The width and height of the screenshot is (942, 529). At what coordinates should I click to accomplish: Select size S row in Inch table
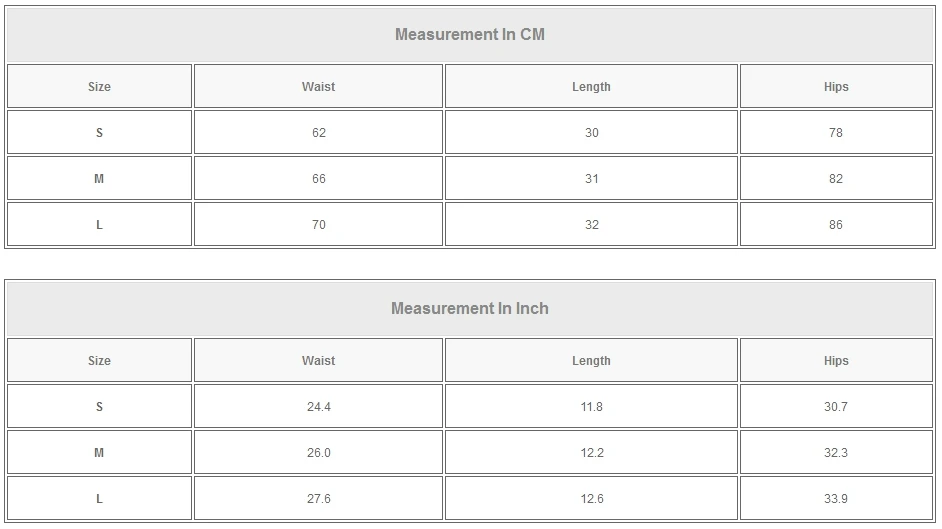99,407
